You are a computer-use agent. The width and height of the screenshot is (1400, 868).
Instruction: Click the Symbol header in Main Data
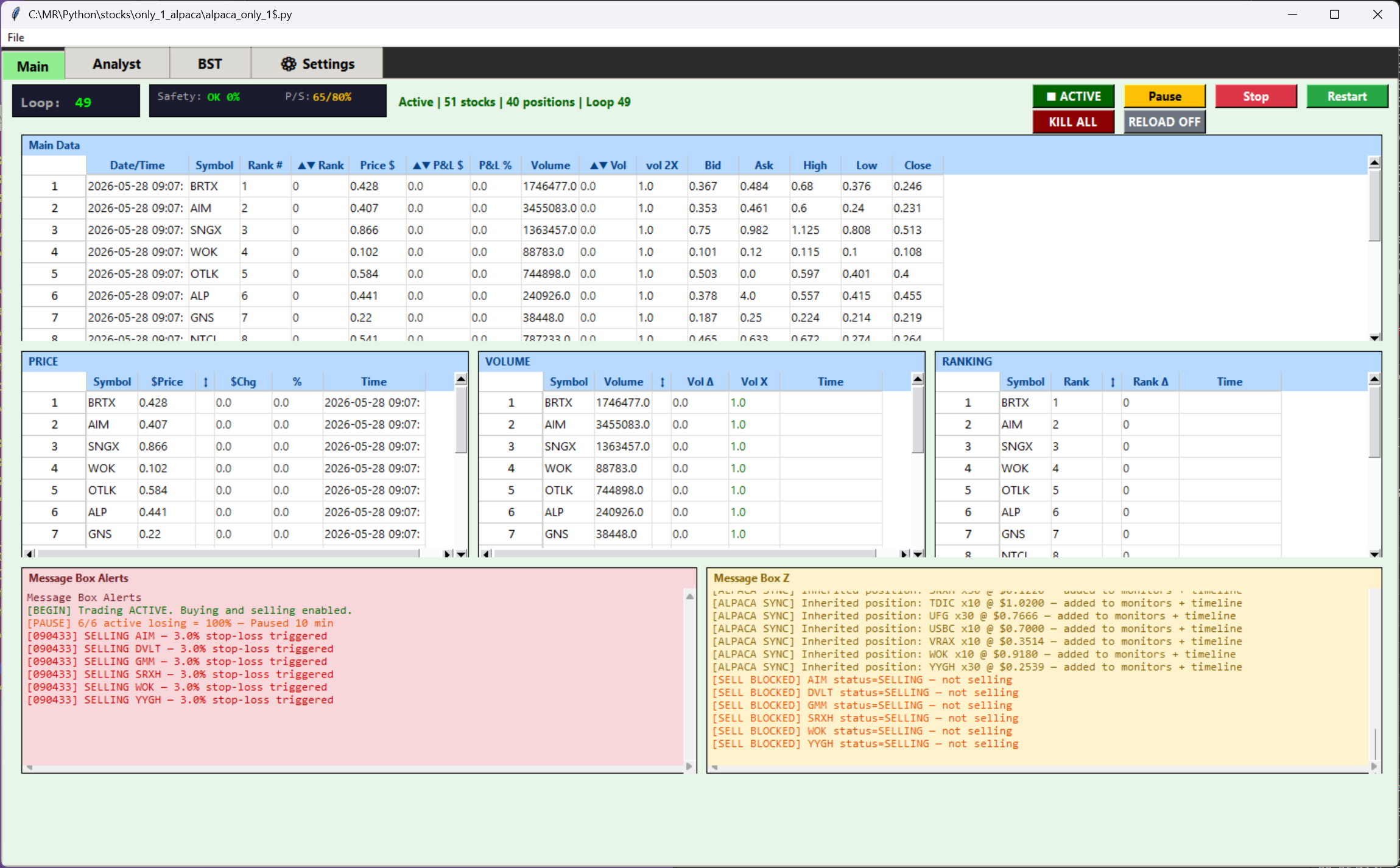click(x=214, y=165)
